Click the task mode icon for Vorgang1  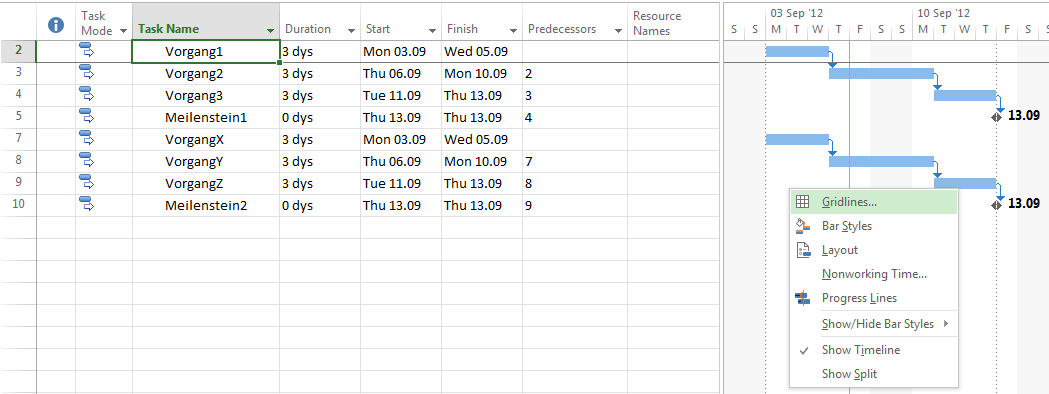coord(86,51)
